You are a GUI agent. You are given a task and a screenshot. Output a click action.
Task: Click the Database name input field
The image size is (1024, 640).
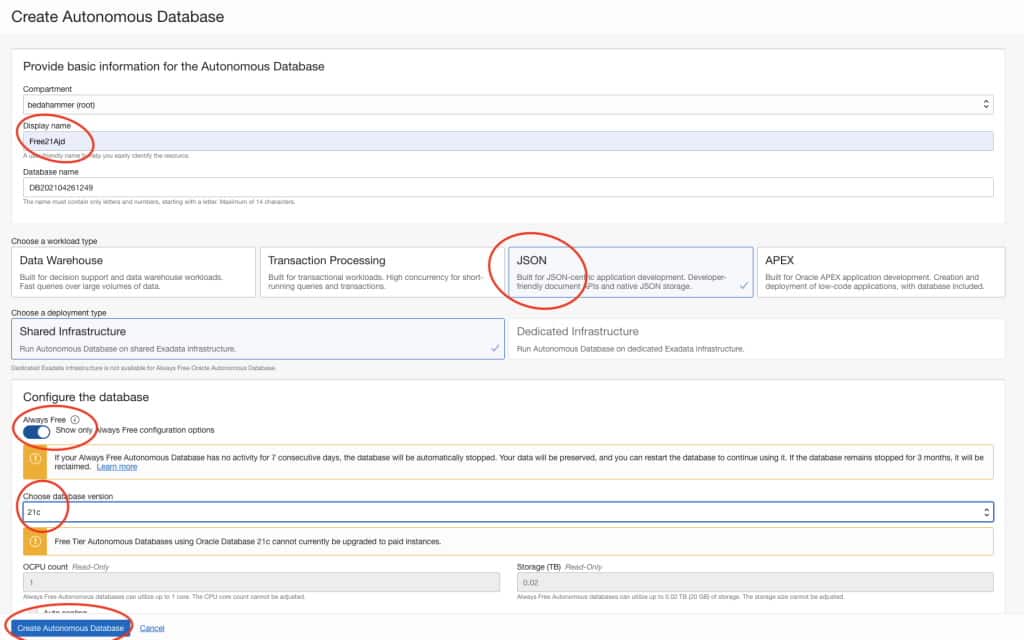coord(500,186)
